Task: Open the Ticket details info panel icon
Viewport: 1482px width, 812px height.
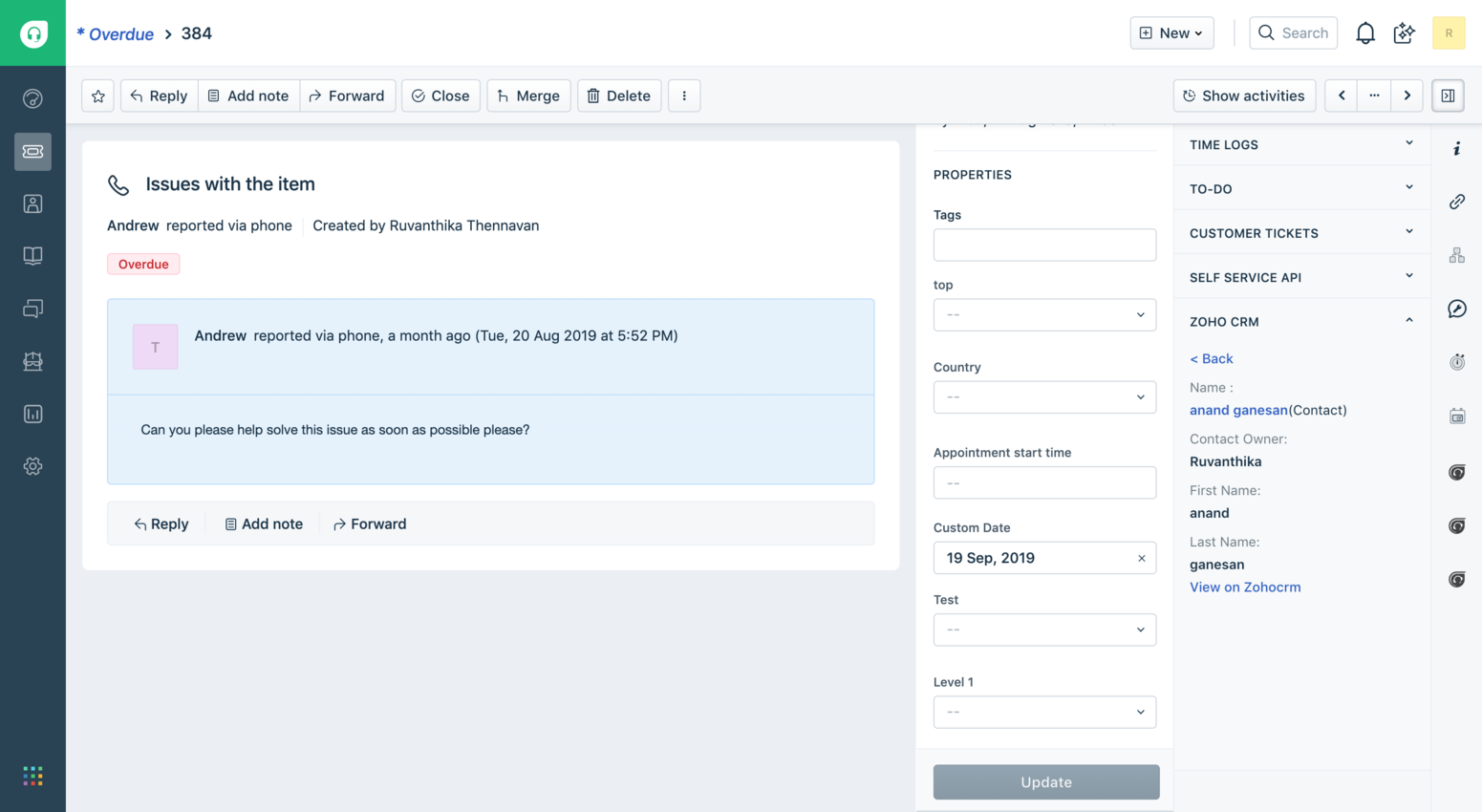Action: pyautogui.click(x=1456, y=148)
